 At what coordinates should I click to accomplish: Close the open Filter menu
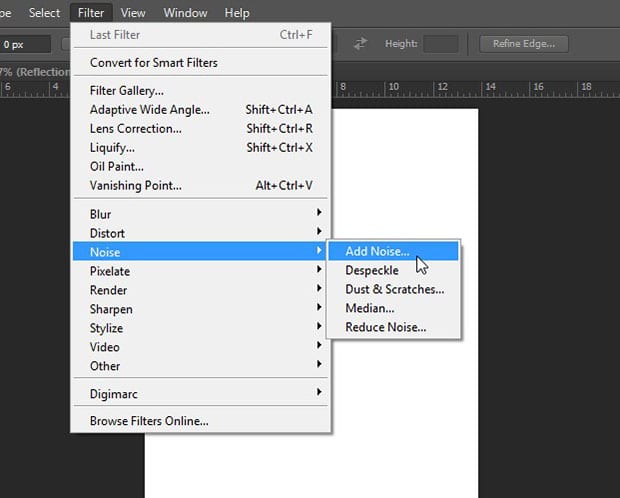[x=91, y=13]
